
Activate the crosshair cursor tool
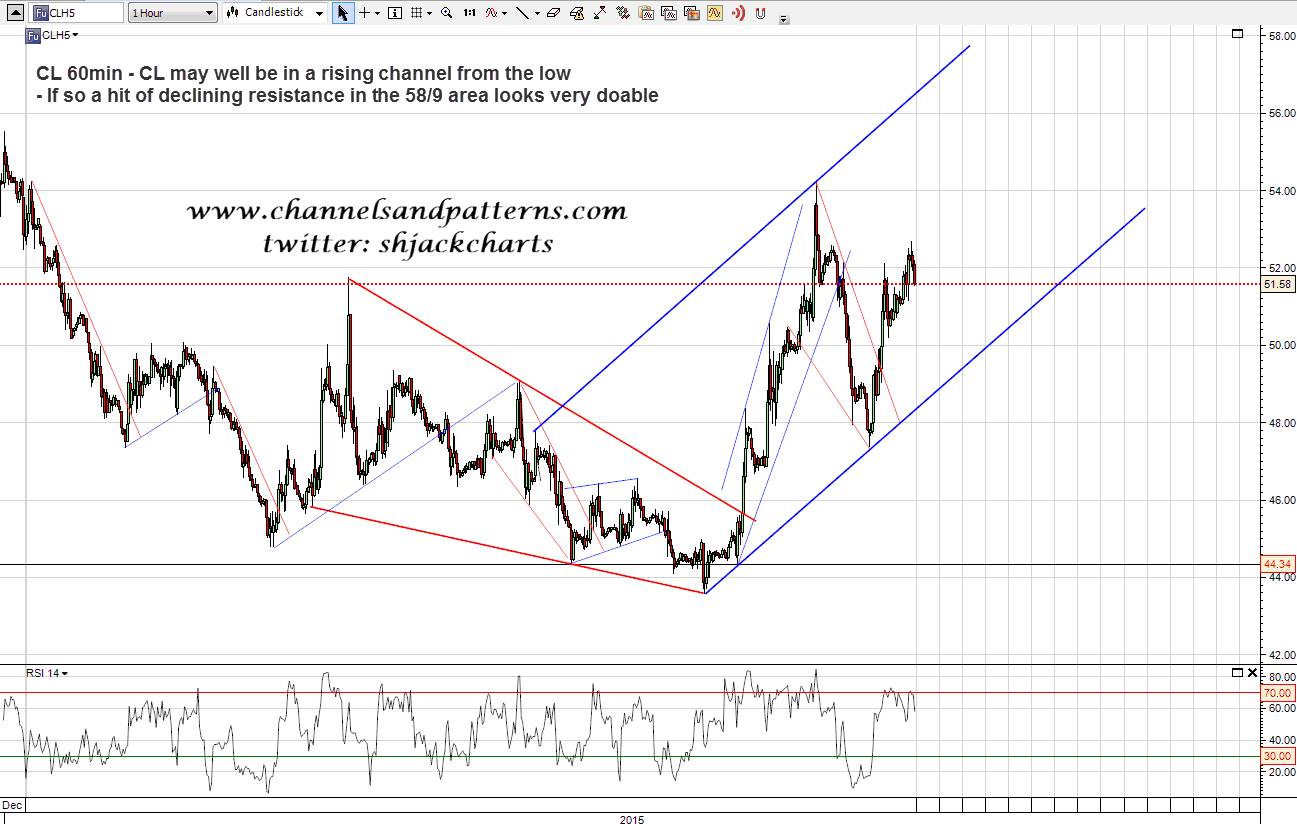[365, 13]
